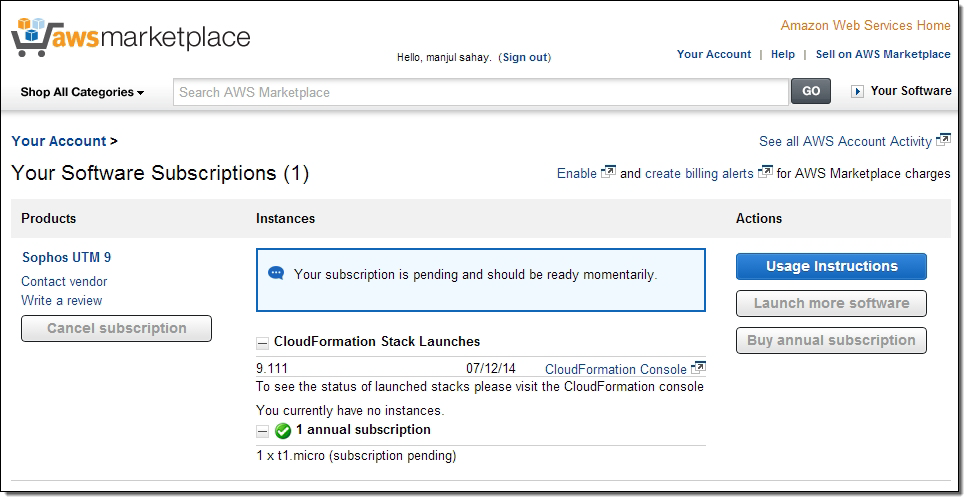969x502 pixels.
Task: Click the Search AWS Marketplace field
Action: (480, 92)
